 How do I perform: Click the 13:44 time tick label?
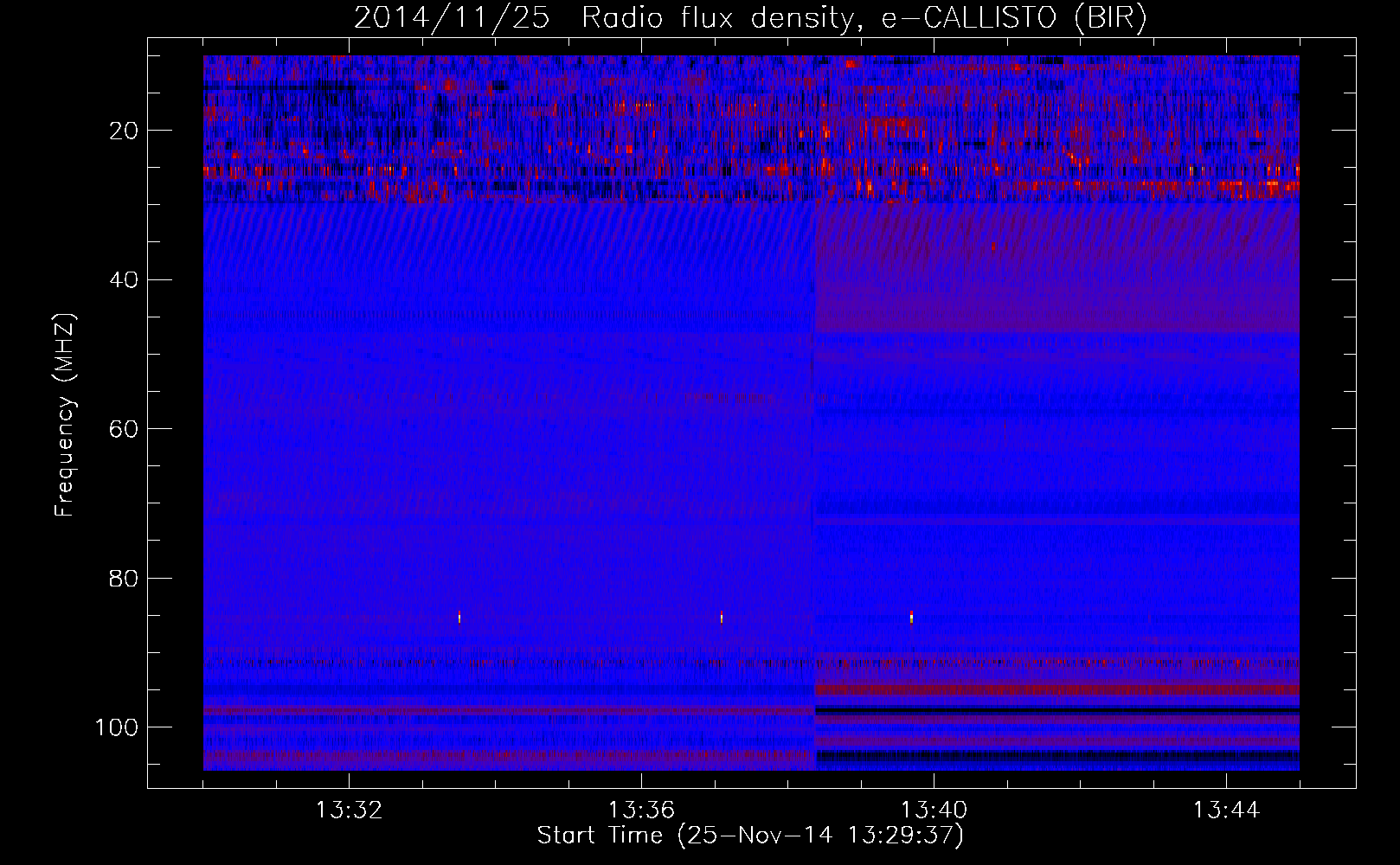coord(1226,811)
